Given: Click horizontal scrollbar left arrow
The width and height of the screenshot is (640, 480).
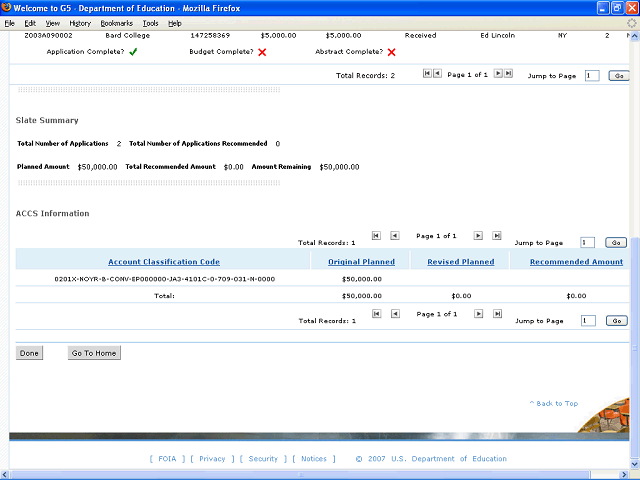Looking at the screenshot, I should (x=4, y=475).
